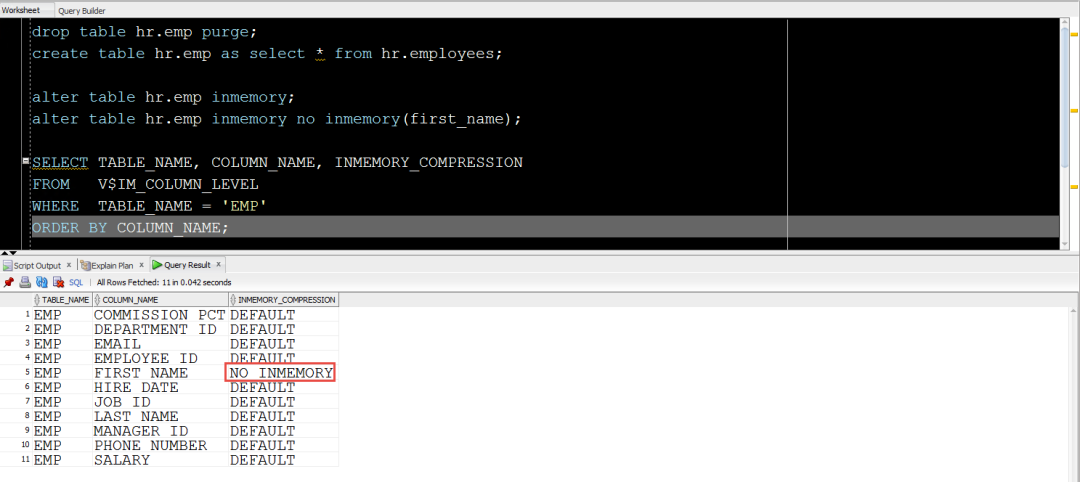Switch to the Script Output tab
This screenshot has width=1080, height=482.
point(37,265)
